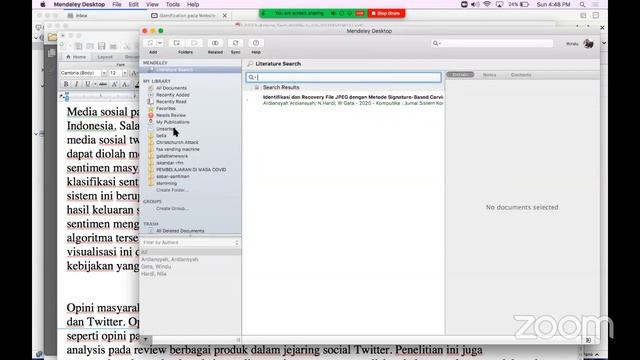
Task: Toggle Bold in Word window
Action: (x=66, y=84)
